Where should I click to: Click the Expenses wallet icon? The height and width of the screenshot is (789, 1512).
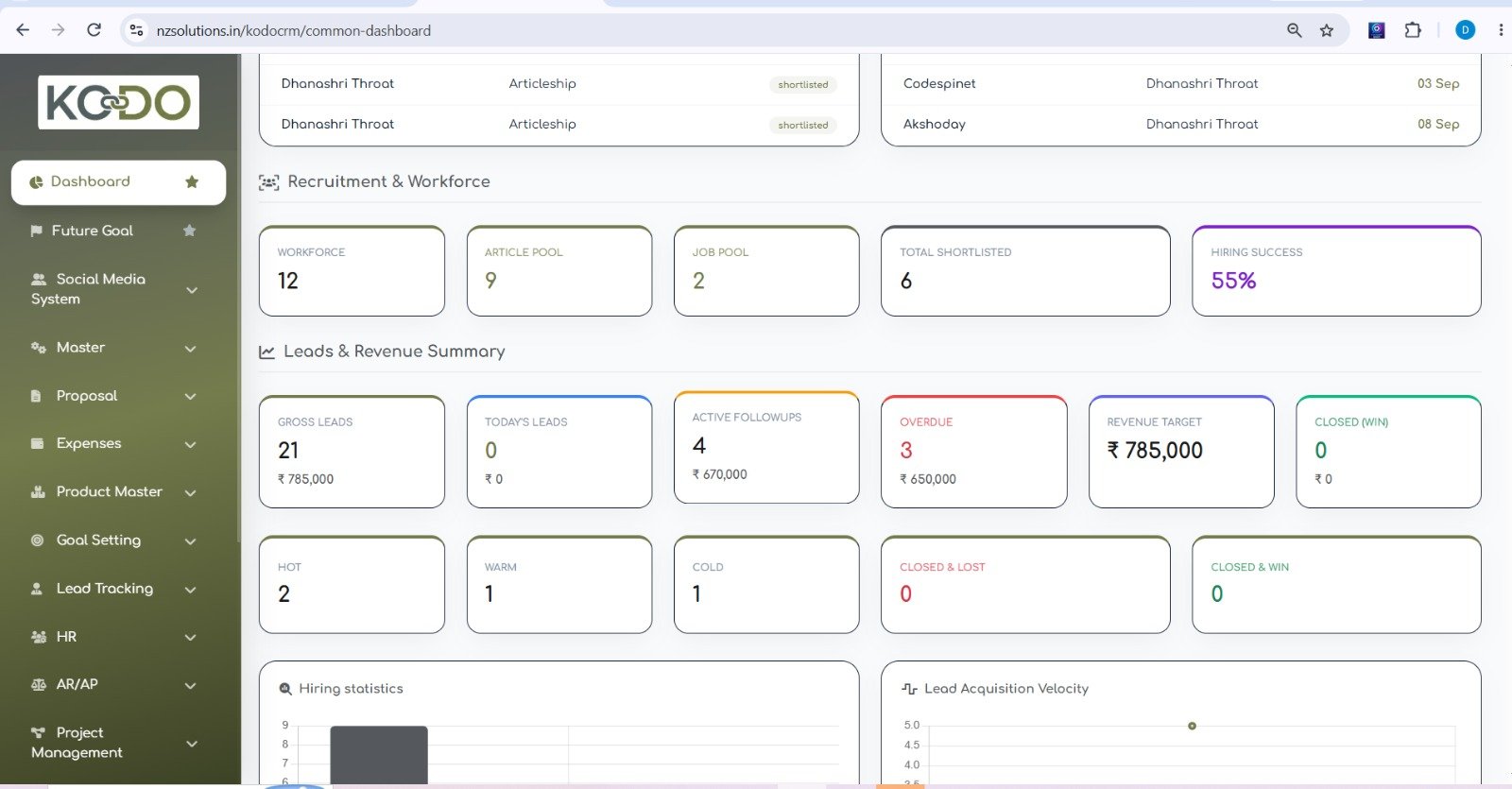tap(38, 443)
